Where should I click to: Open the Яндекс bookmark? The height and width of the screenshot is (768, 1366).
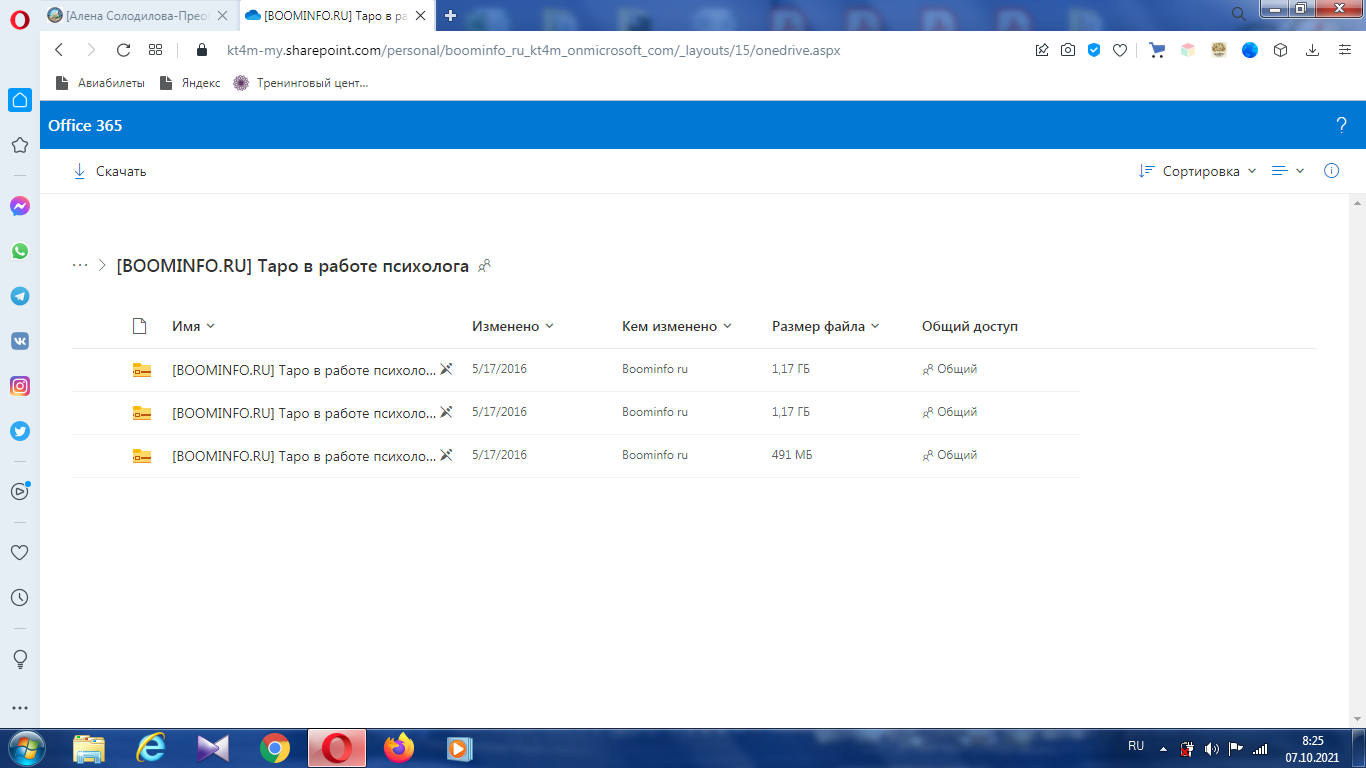pyautogui.click(x=190, y=83)
